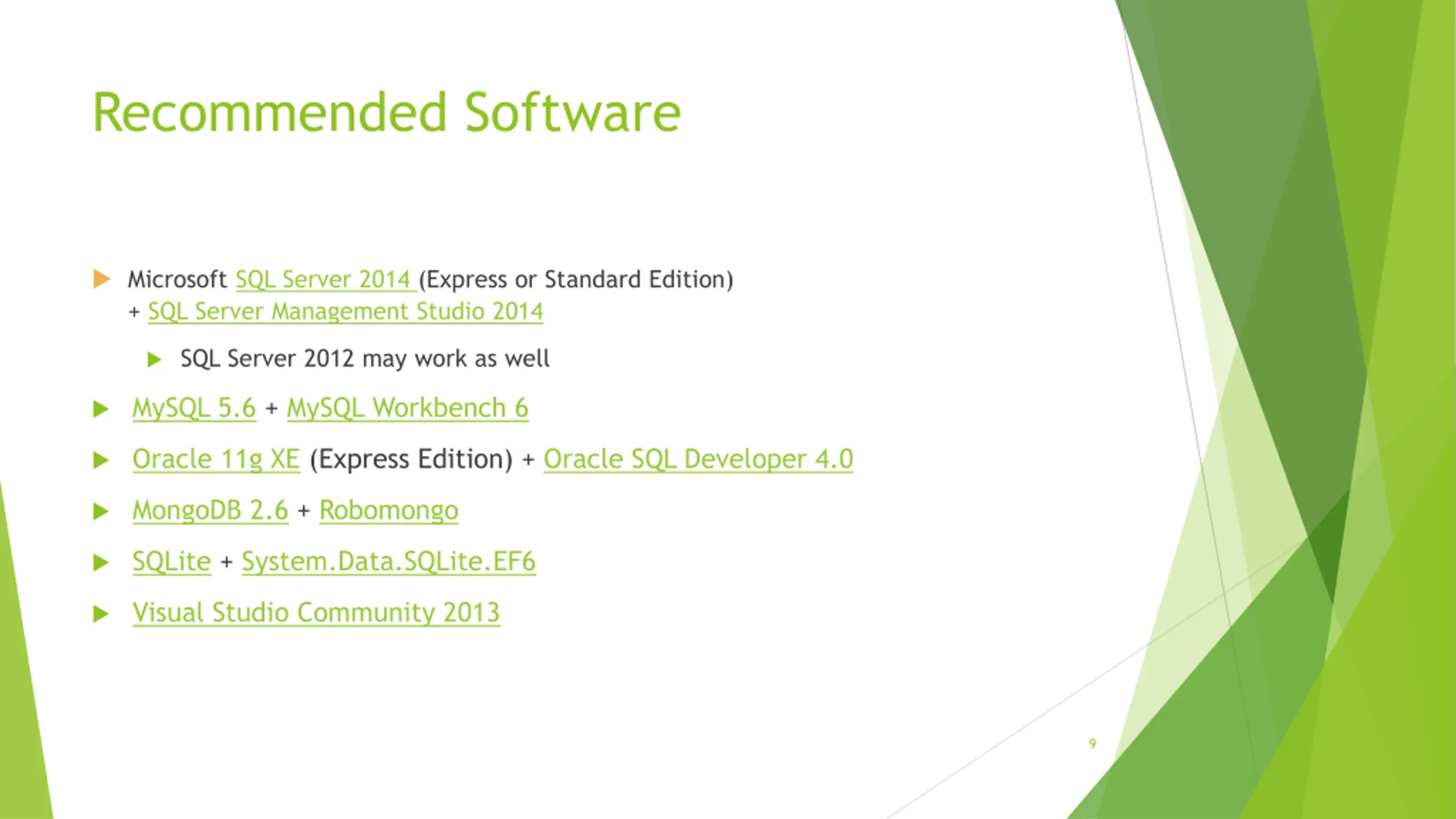This screenshot has width=1456, height=819.
Task: Follow the Robomongo link
Action: [388, 510]
